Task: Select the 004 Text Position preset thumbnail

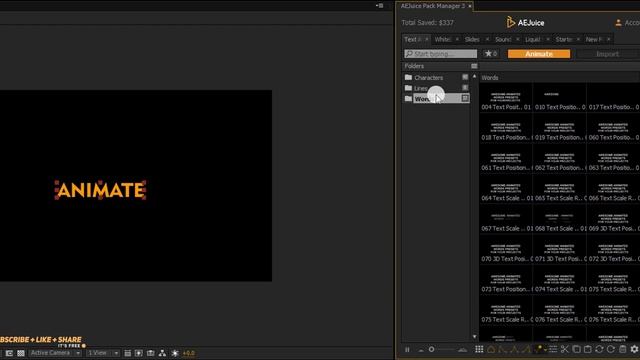Action: click(x=506, y=98)
